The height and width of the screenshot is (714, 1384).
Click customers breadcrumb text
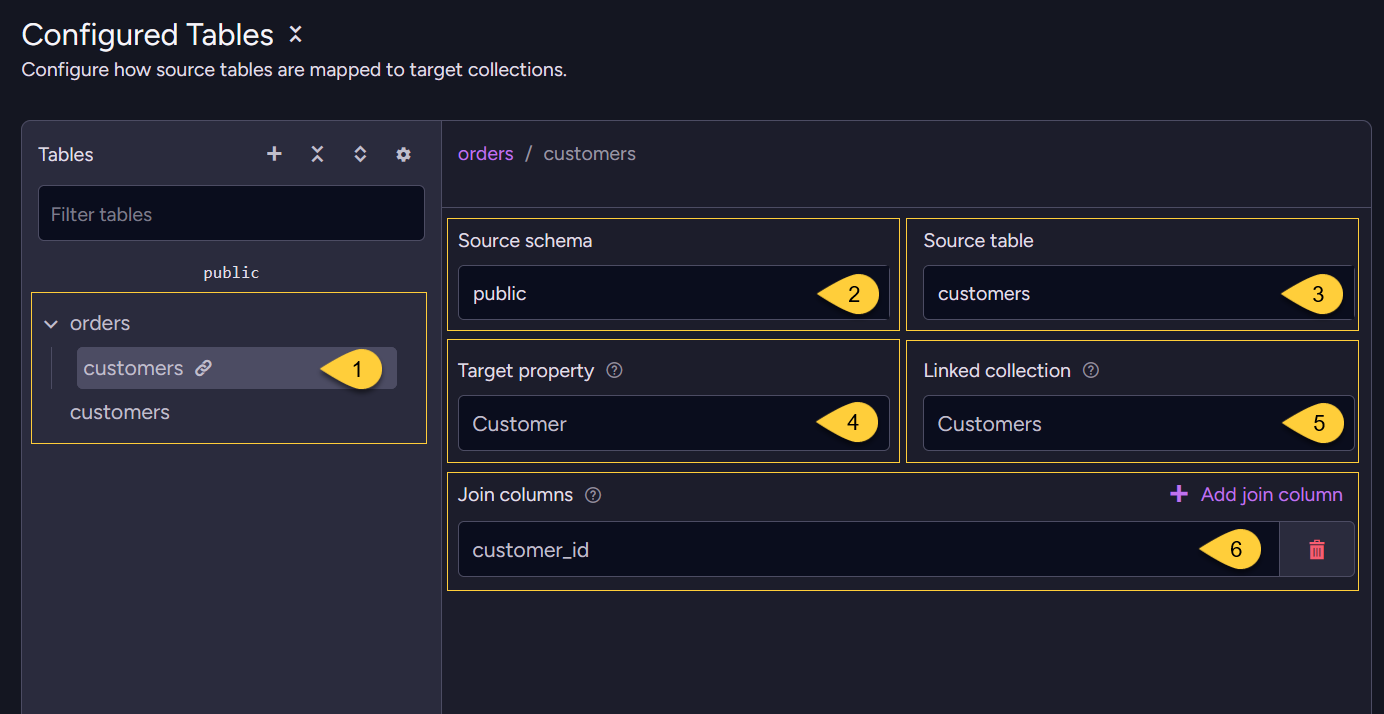[x=590, y=154]
